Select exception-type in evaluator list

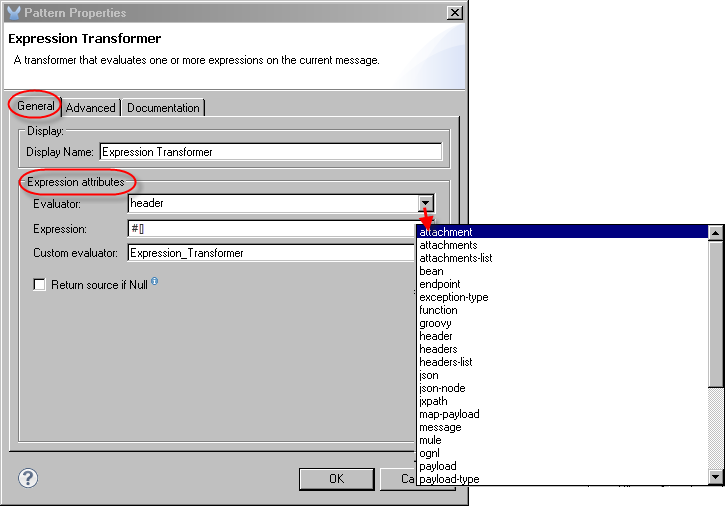(x=453, y=297)
